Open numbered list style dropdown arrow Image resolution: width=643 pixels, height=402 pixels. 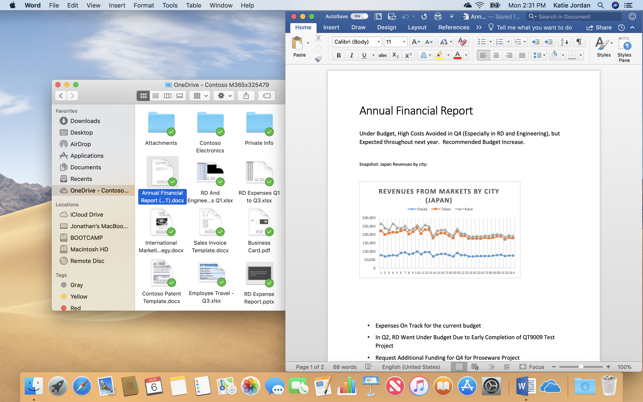click(x=508, y=42)
